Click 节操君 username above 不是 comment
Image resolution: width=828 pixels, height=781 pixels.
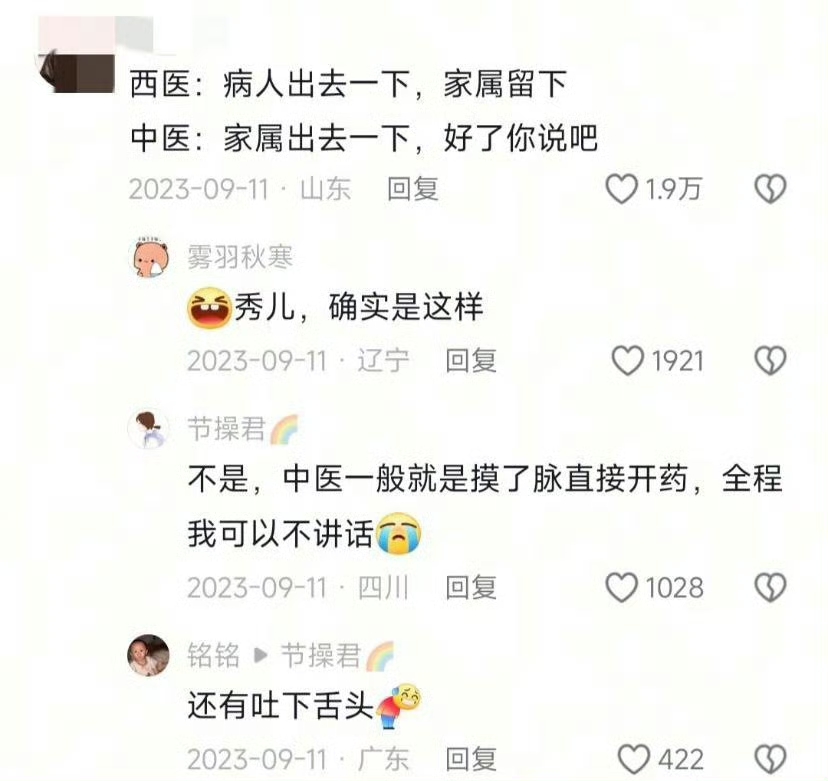click(227, 429)
